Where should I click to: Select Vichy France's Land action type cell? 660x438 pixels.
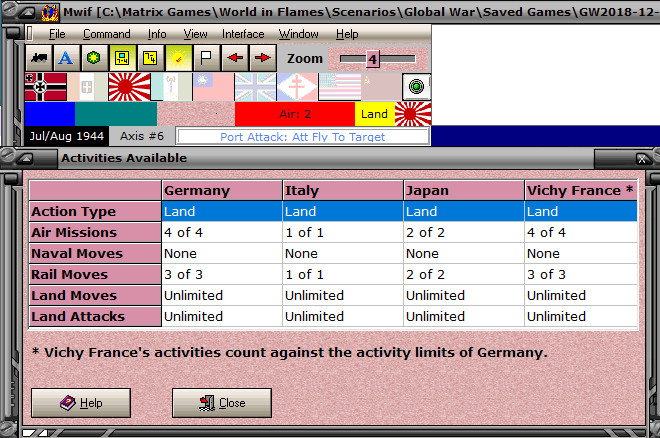pyautogui.click(x=581, y=211)
